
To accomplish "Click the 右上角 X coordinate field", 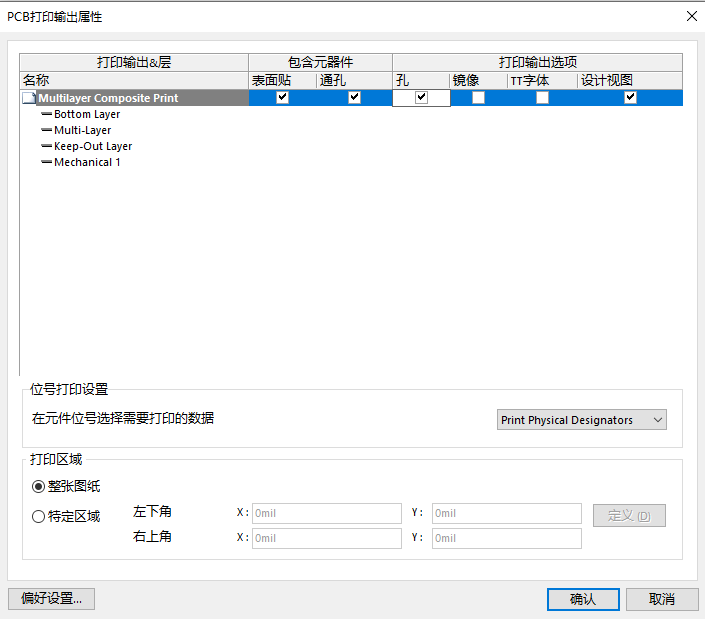I will tap(327, 539).
